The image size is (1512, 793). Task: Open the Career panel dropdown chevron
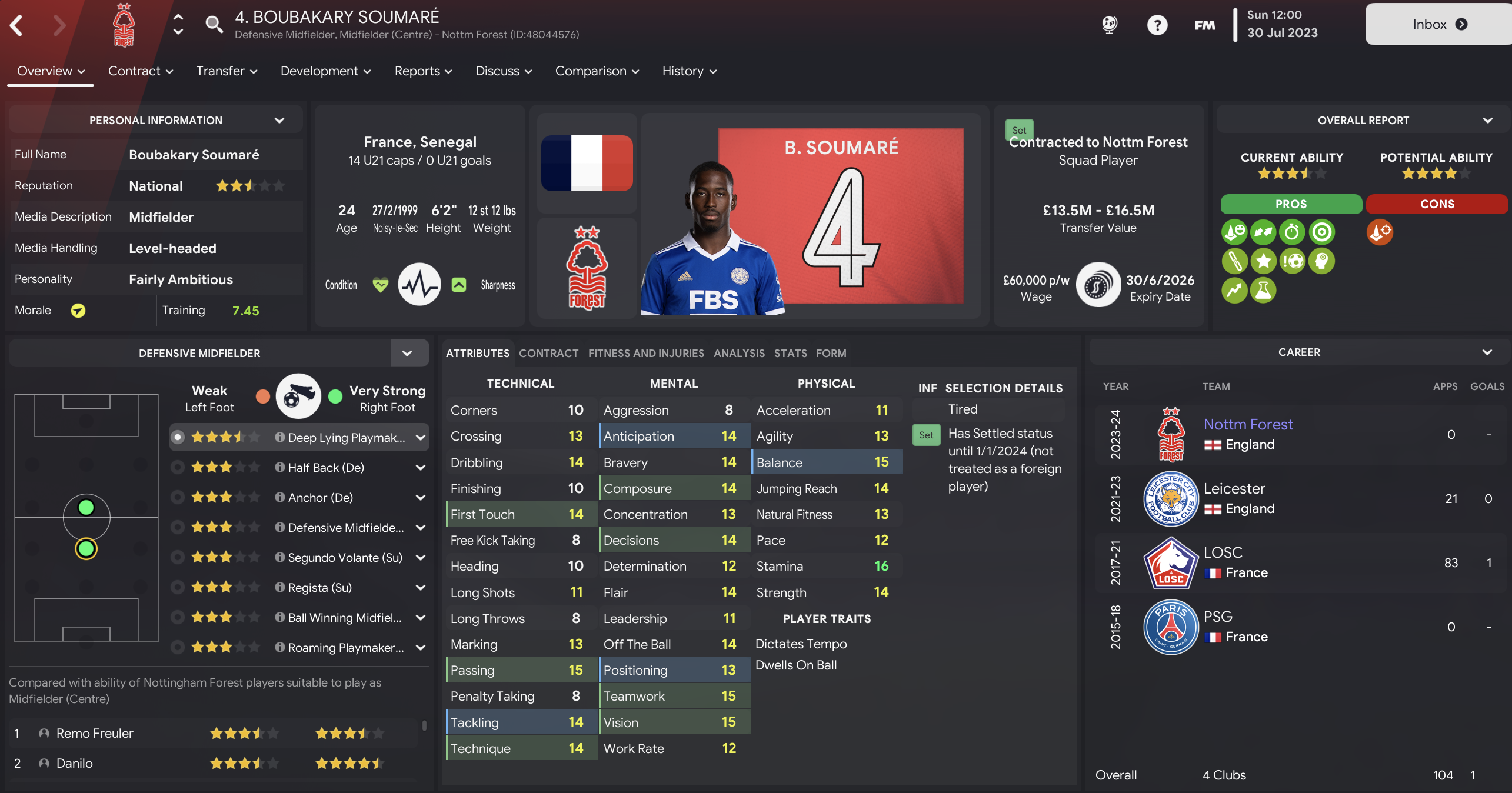coord(1487,352)
